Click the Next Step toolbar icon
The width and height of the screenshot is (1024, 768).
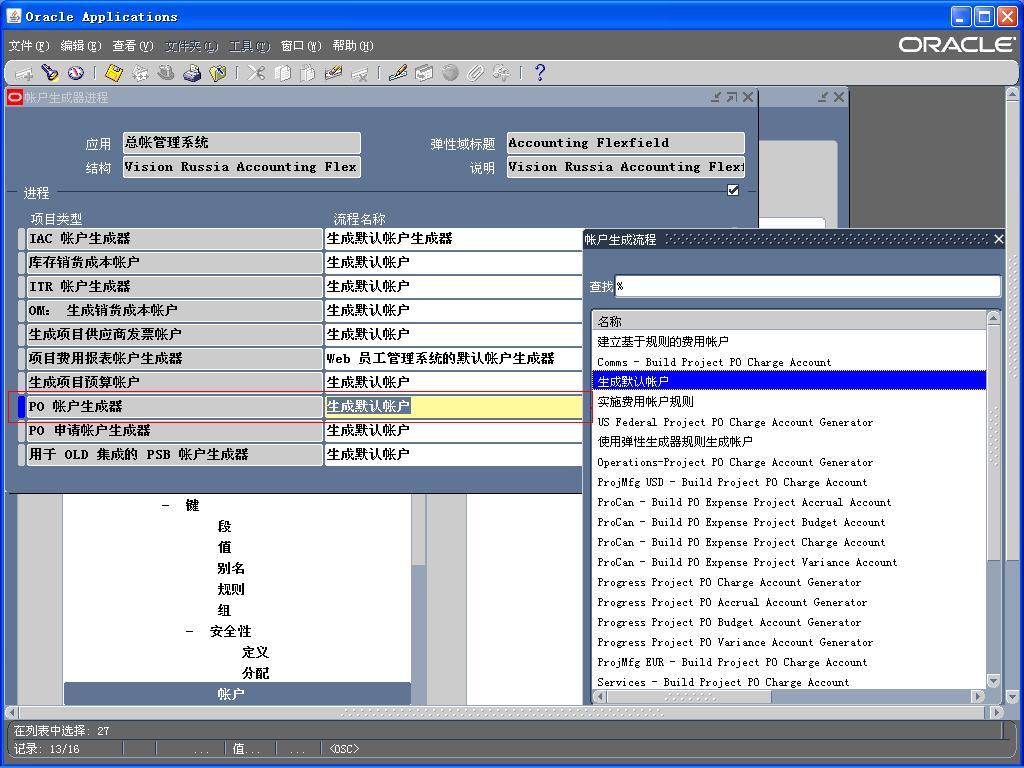(140, 73)
